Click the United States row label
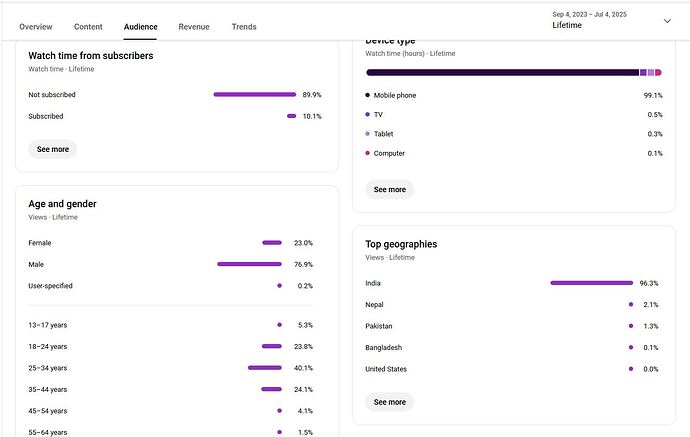This screenshot has width=690, height=437. (386, 369)
